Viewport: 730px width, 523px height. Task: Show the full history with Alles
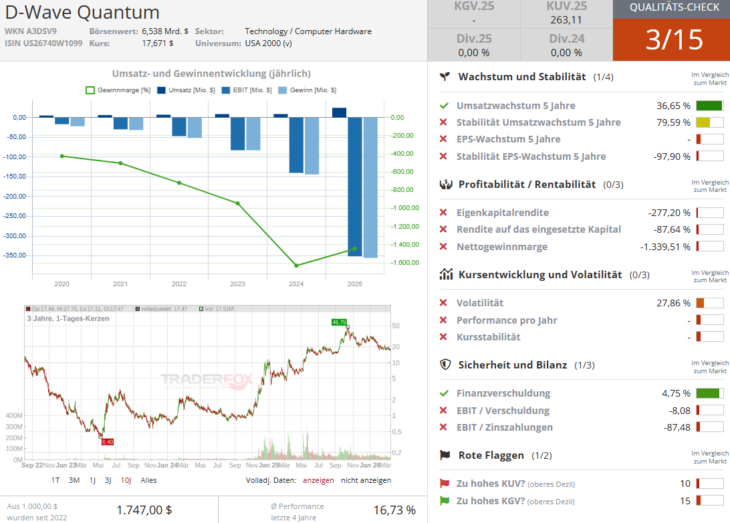point(148,480)
